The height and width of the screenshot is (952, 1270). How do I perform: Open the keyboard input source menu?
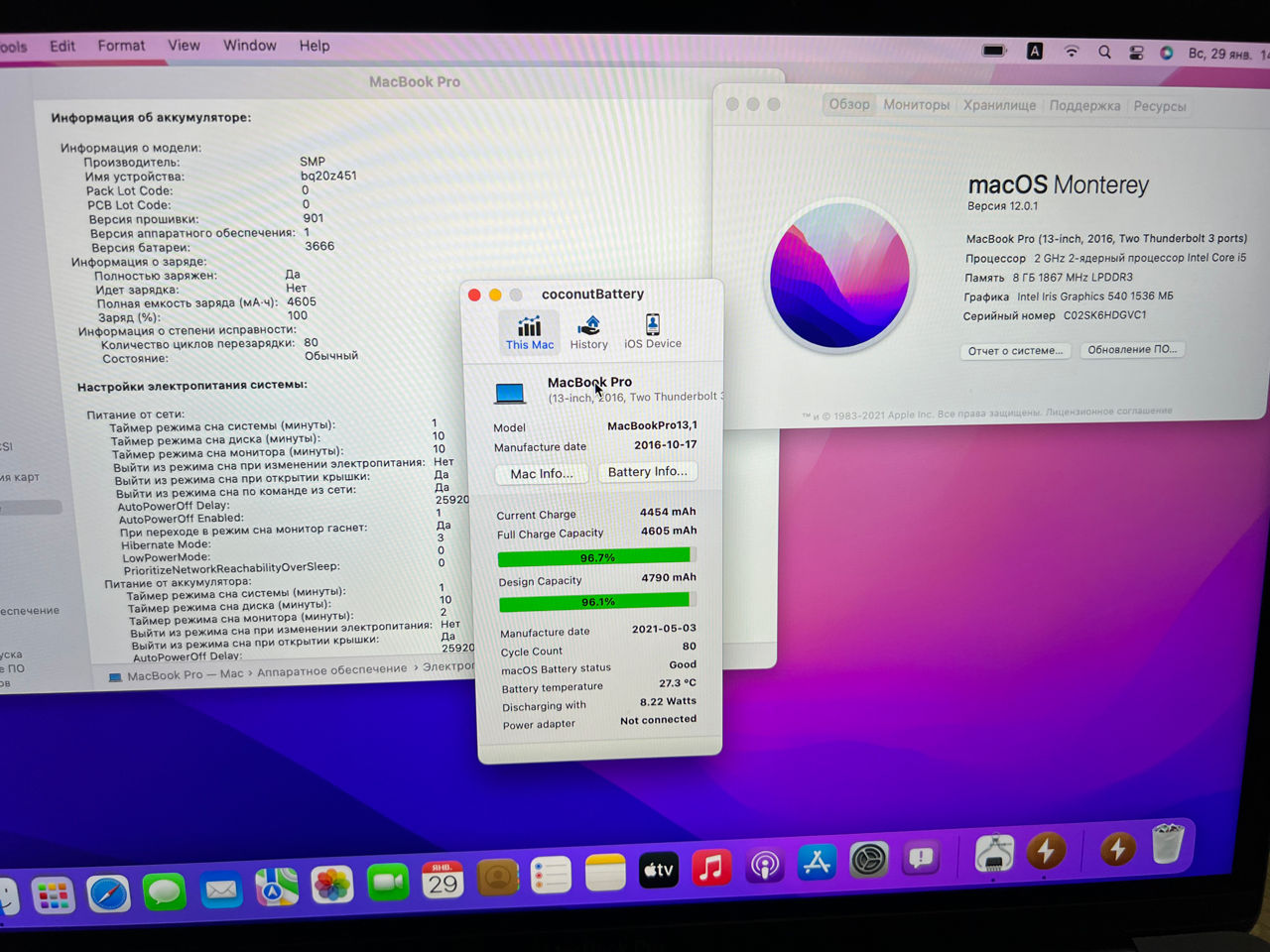pos(1034,51)
